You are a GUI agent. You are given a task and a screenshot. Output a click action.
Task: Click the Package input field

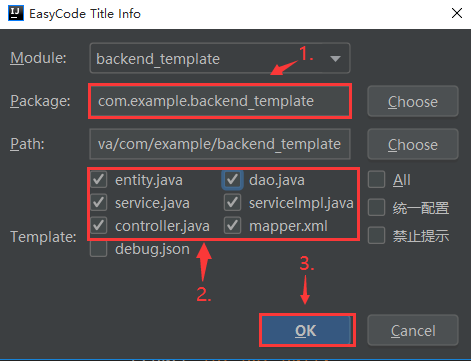(x=220, y=101)
